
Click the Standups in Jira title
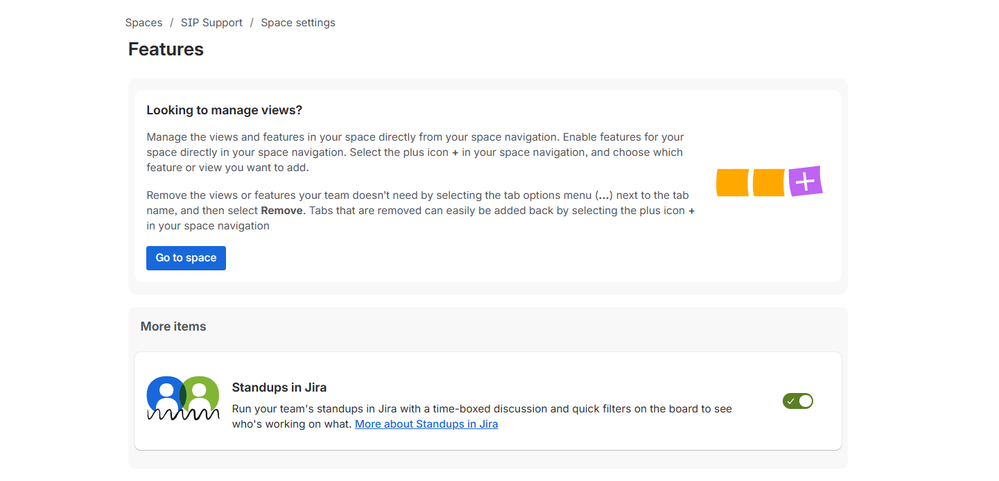[x=279, y=387]
